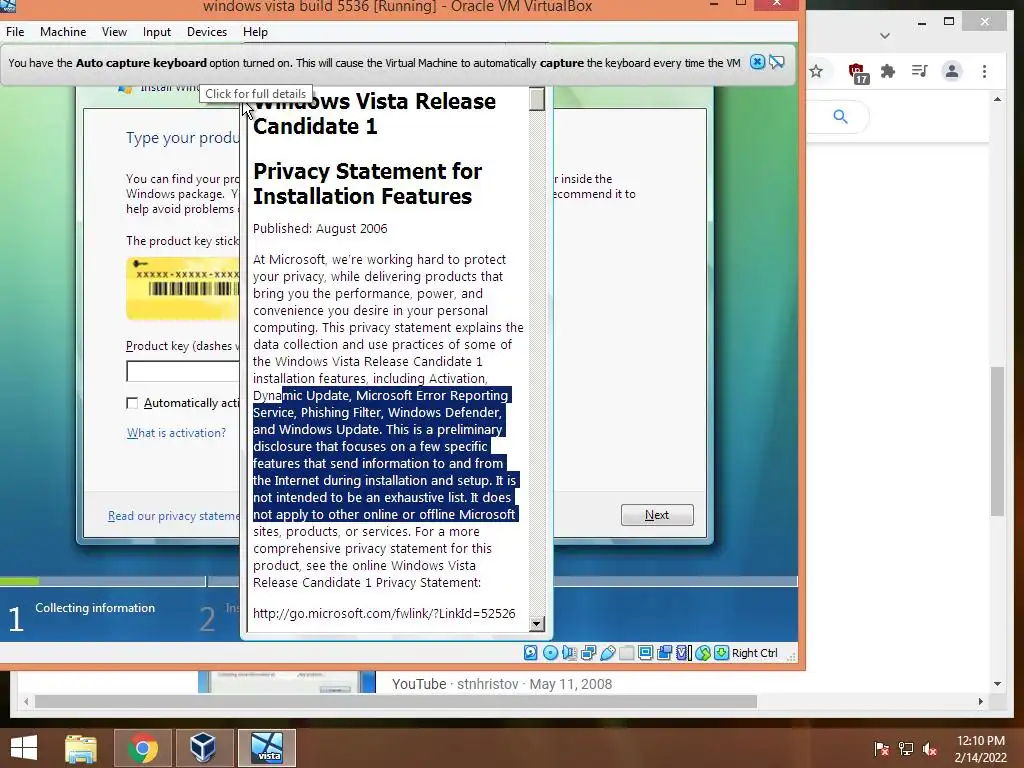Click the http://go.microsoft.com/fwlink URL text
1024x768 pixels.
[x=384, y=613]
